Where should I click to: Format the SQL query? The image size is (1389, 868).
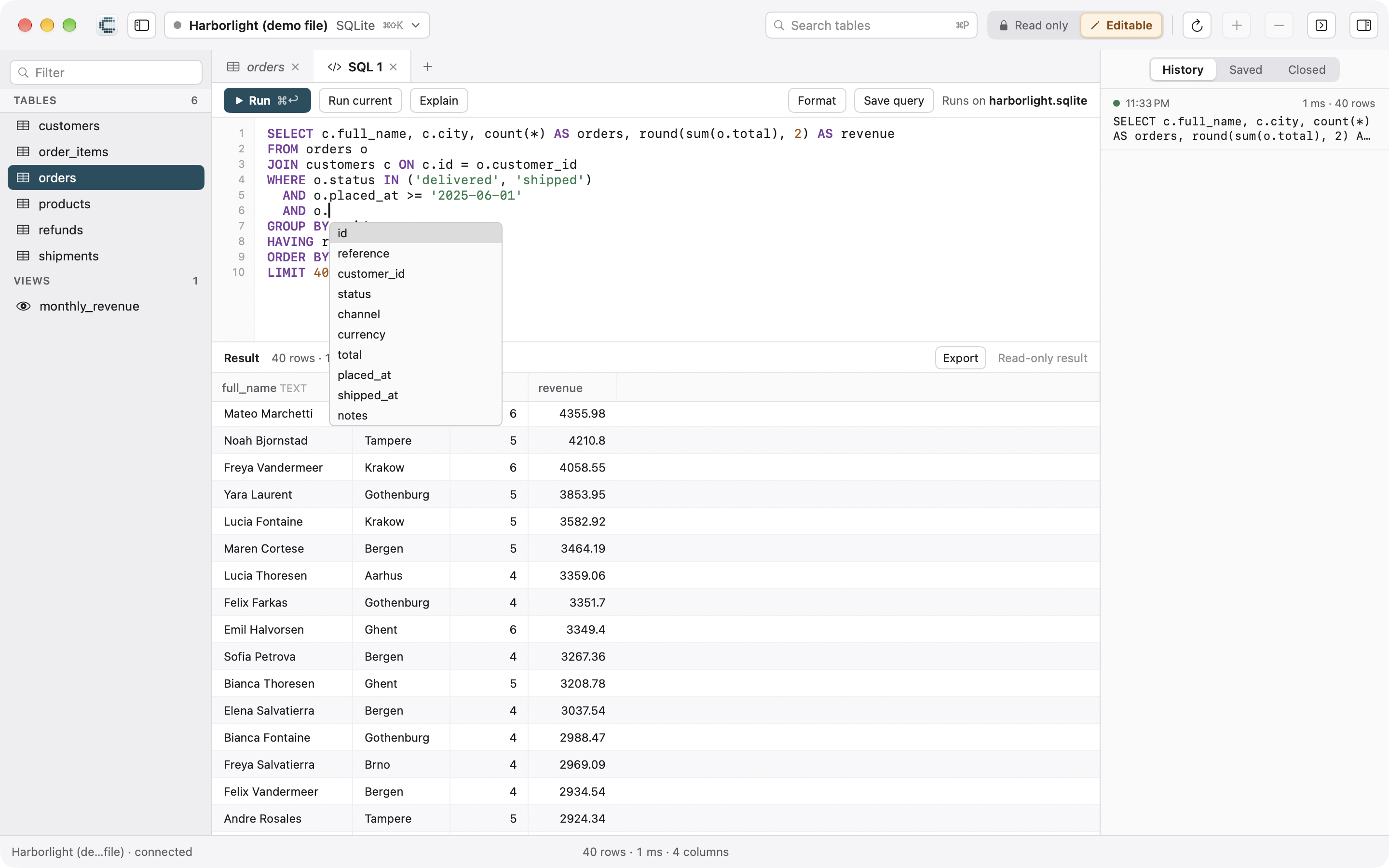tap(816, 100)
